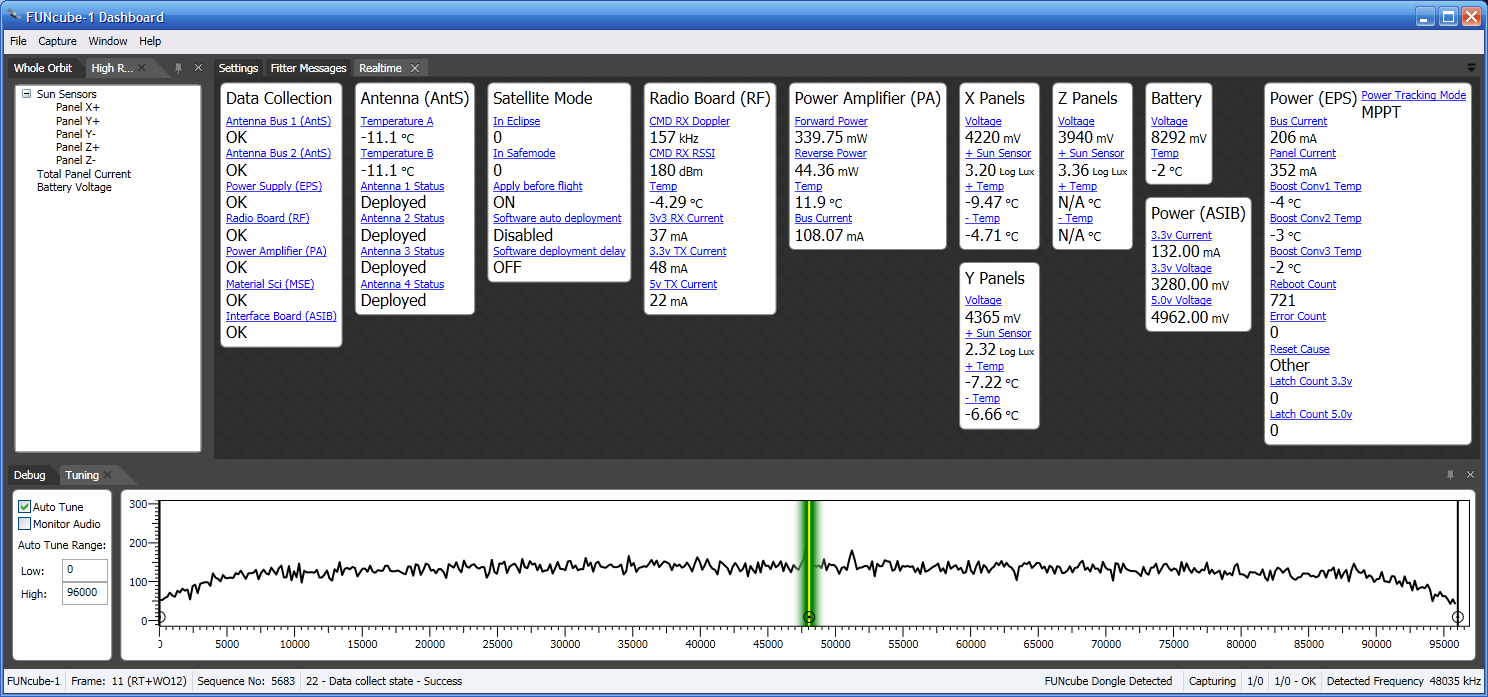
Task: Select the left-edge spectrum range marker
Action: pos(160,617)
